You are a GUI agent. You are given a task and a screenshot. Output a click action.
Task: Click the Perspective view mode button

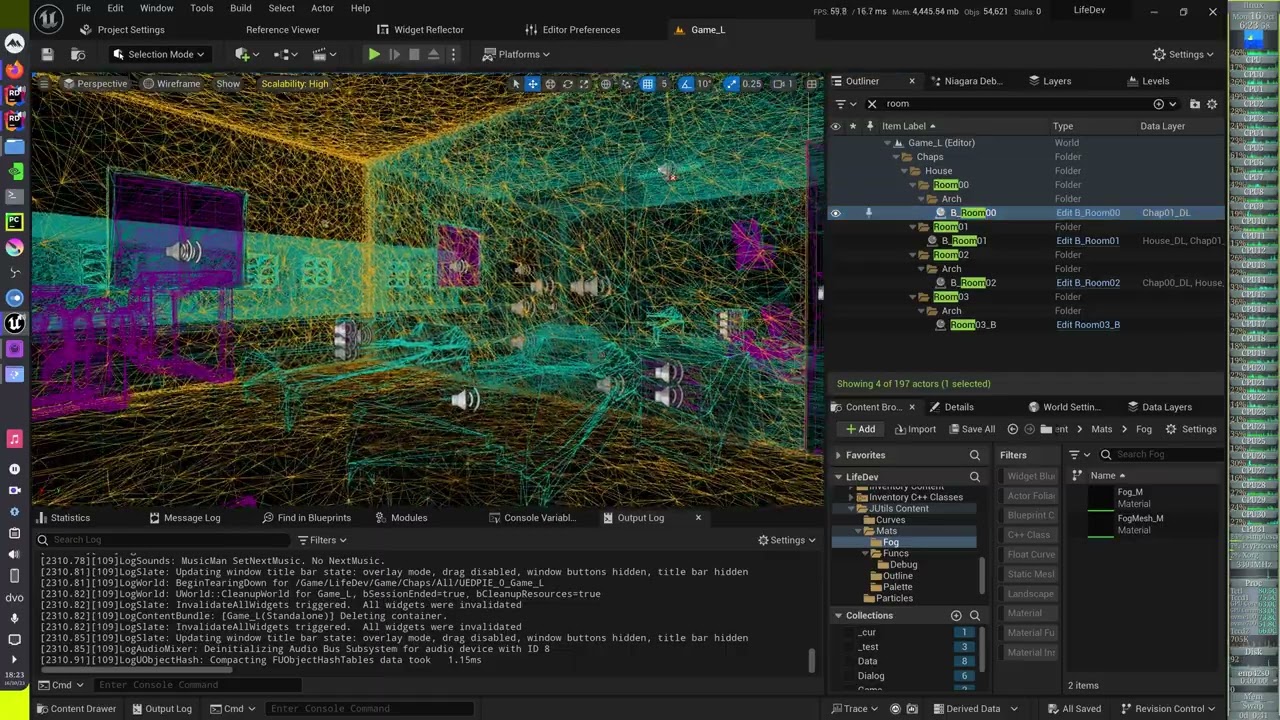(x=95, y=83)
